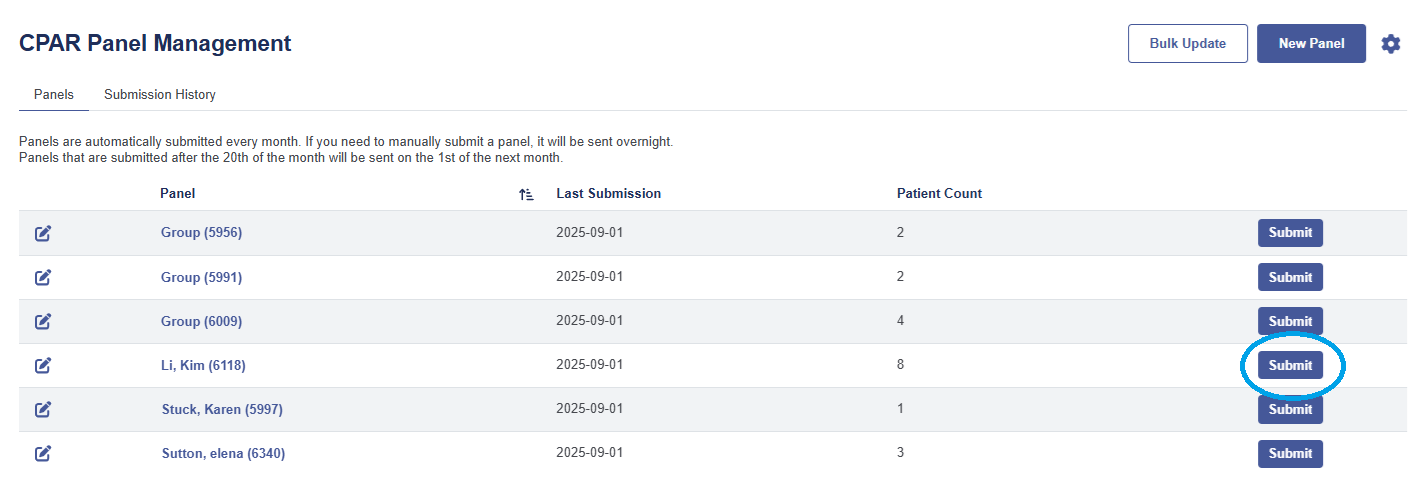Viewport: 1421px width, 496px height.
Task: Sort by Patient Count column header
Action: click(939, 193)
